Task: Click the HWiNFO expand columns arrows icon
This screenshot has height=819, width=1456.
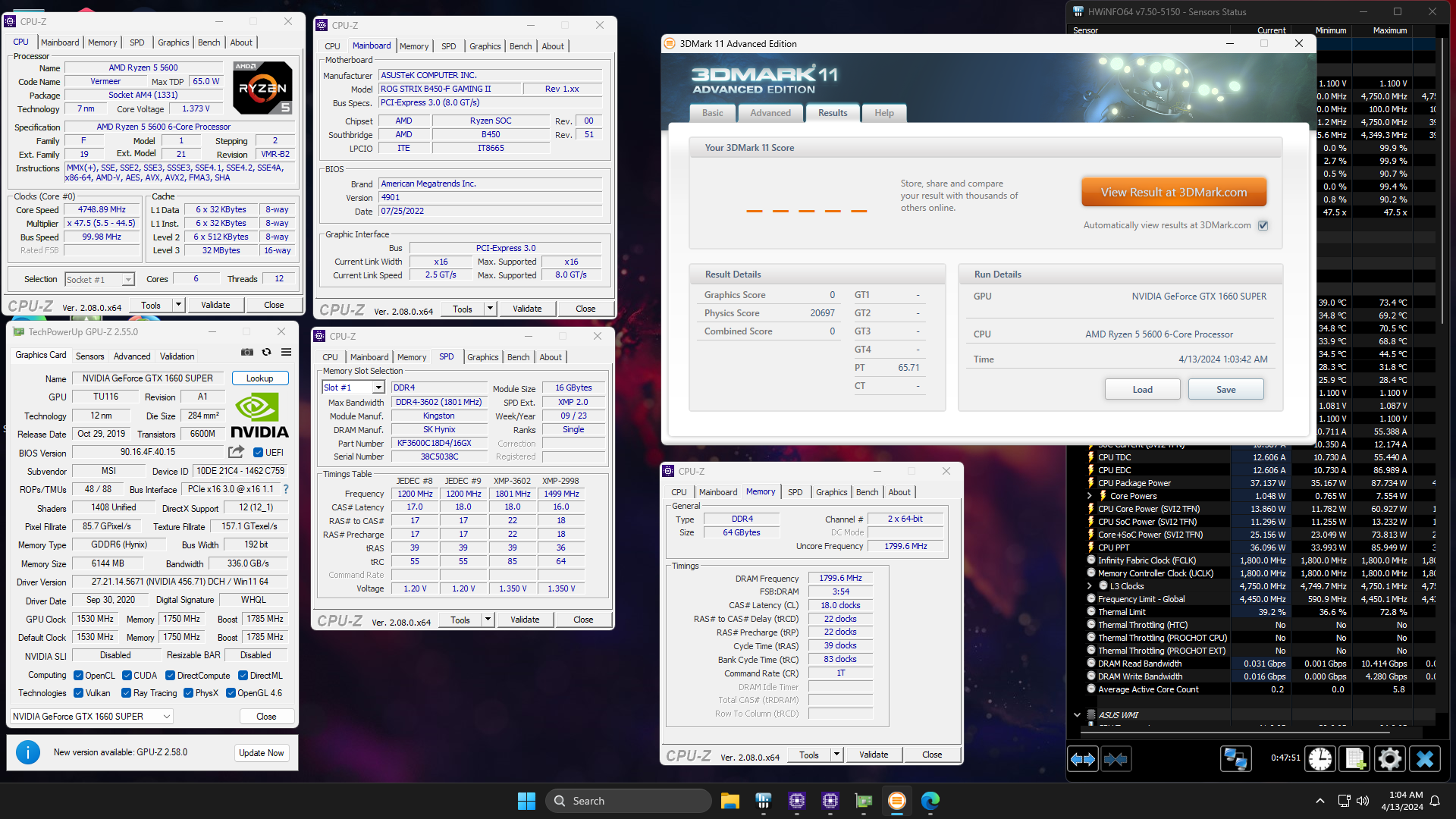Action: (1083, 759)
